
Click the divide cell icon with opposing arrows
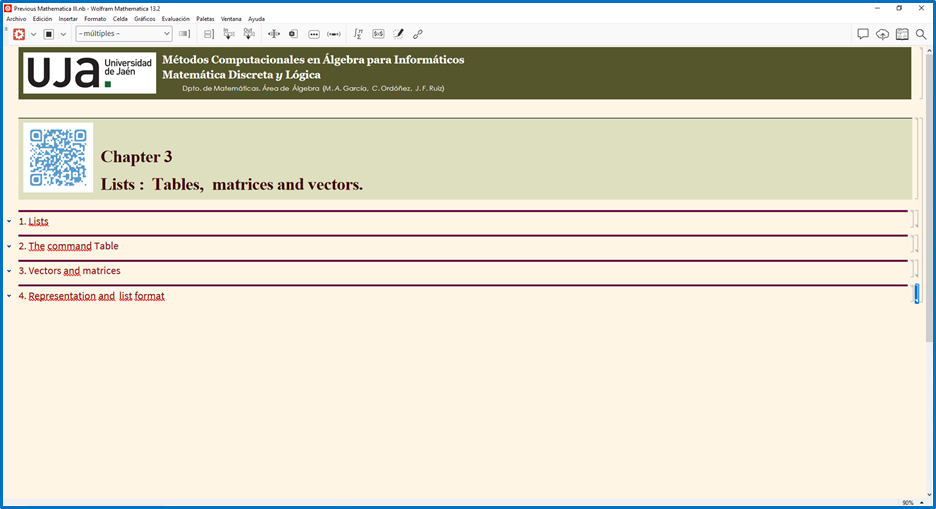click(274, 34)
